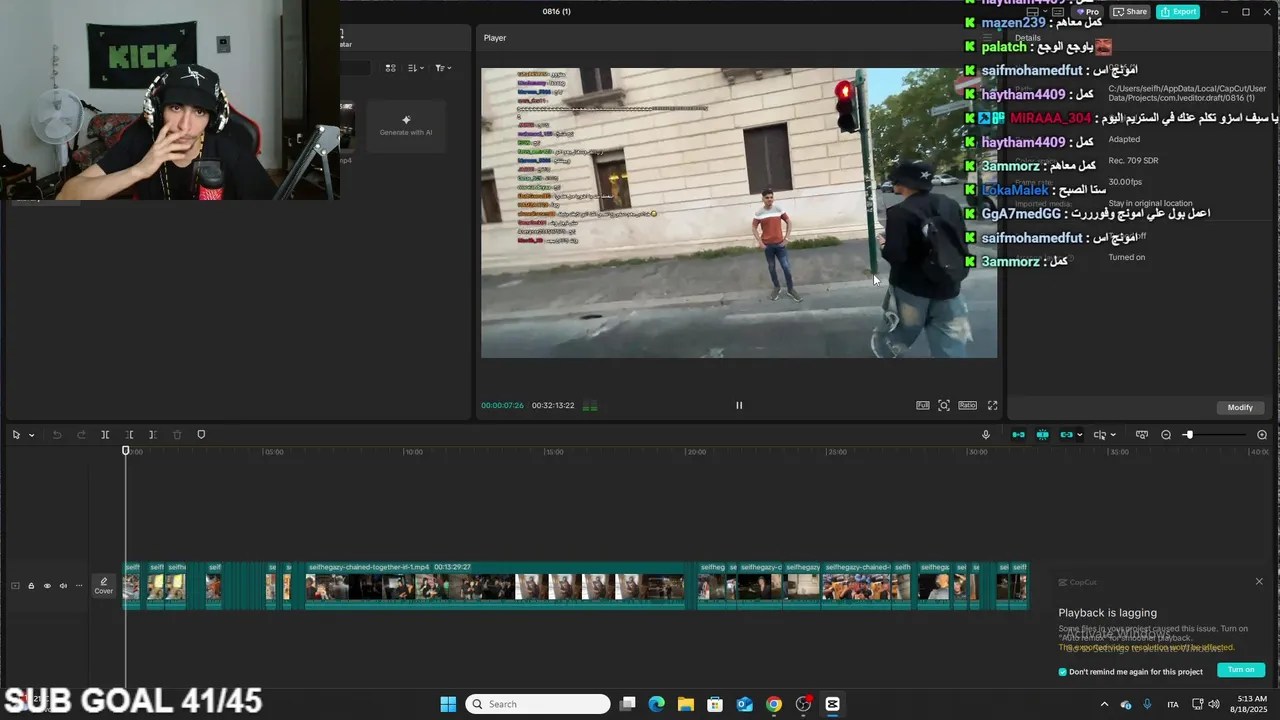Open the Details tab in right panel

point(1028,38)
